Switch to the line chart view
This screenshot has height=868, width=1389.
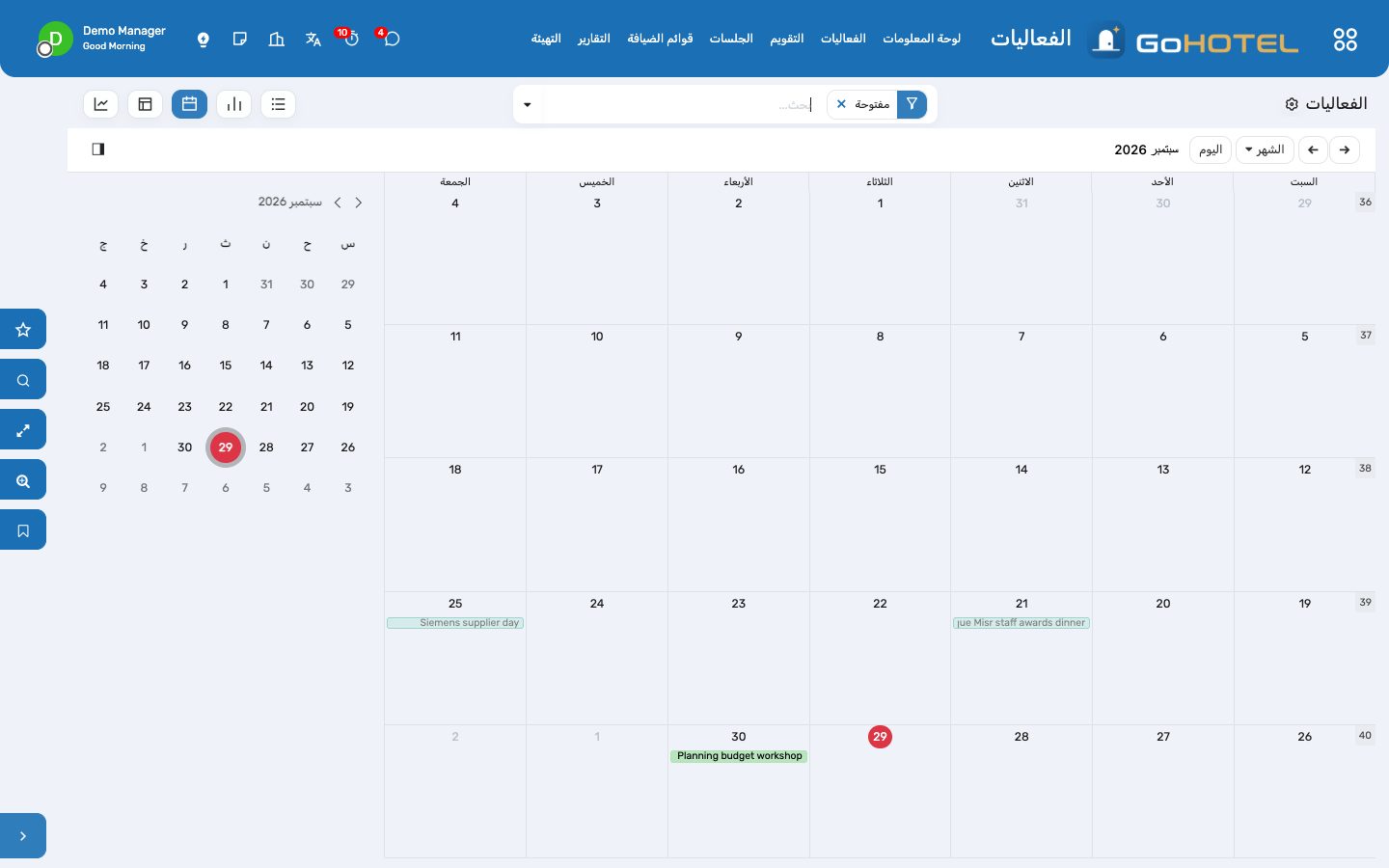pos(101,104)
